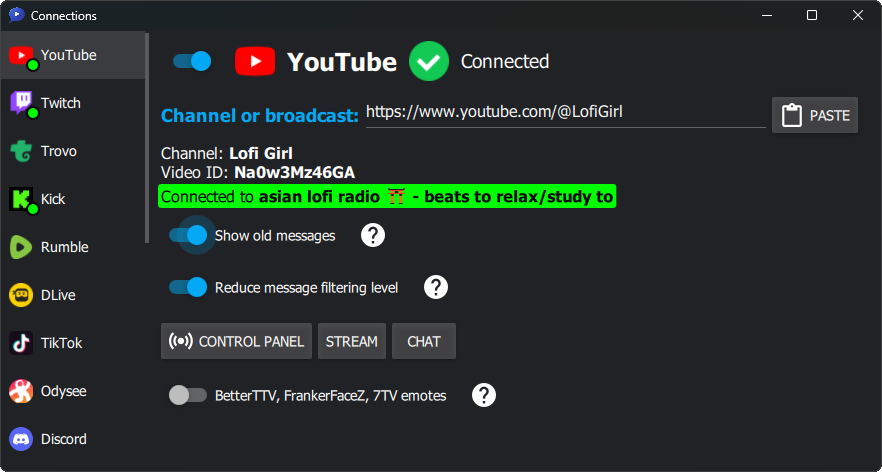Open the Trovo connection icon
Image resolution: width=882 pixels, height=472 pixels.
coord(21,151)
